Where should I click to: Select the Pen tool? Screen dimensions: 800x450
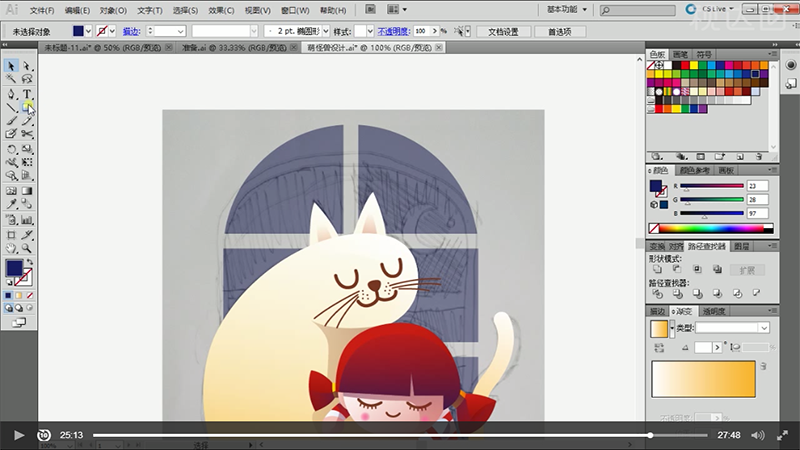[x=11, y=94]
